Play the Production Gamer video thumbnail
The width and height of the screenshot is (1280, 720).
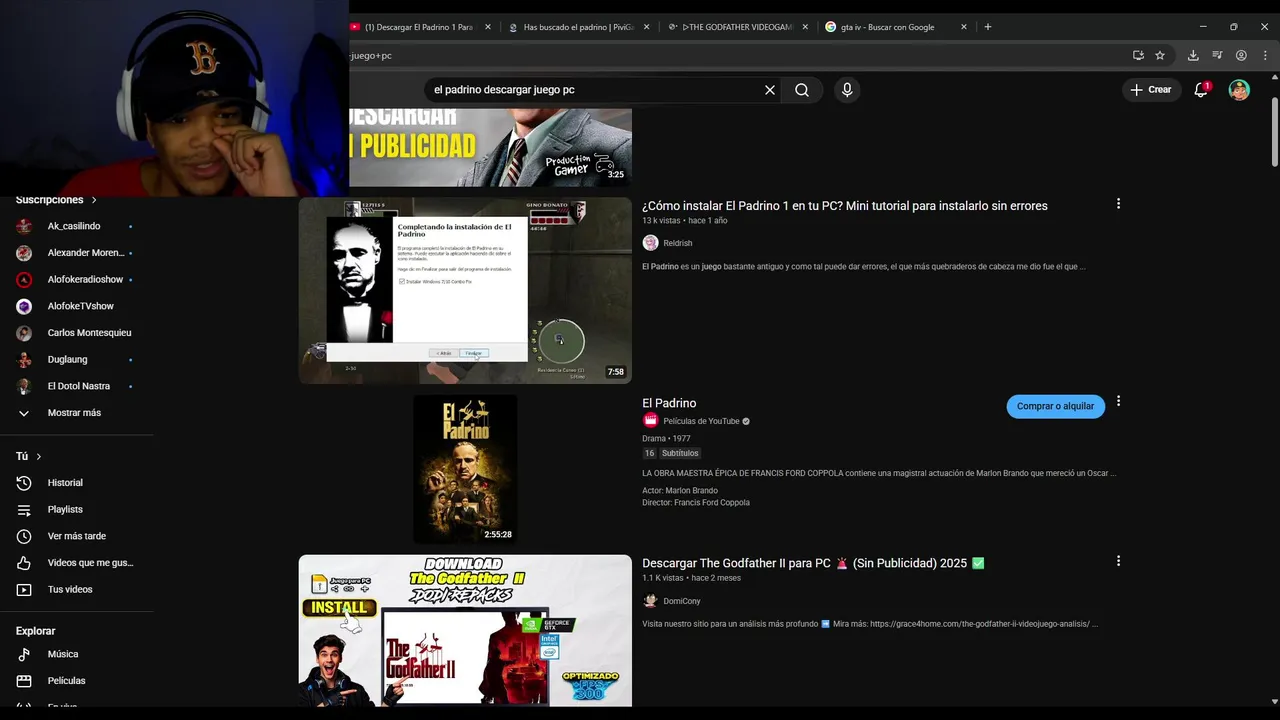click(x=490, y=147)
